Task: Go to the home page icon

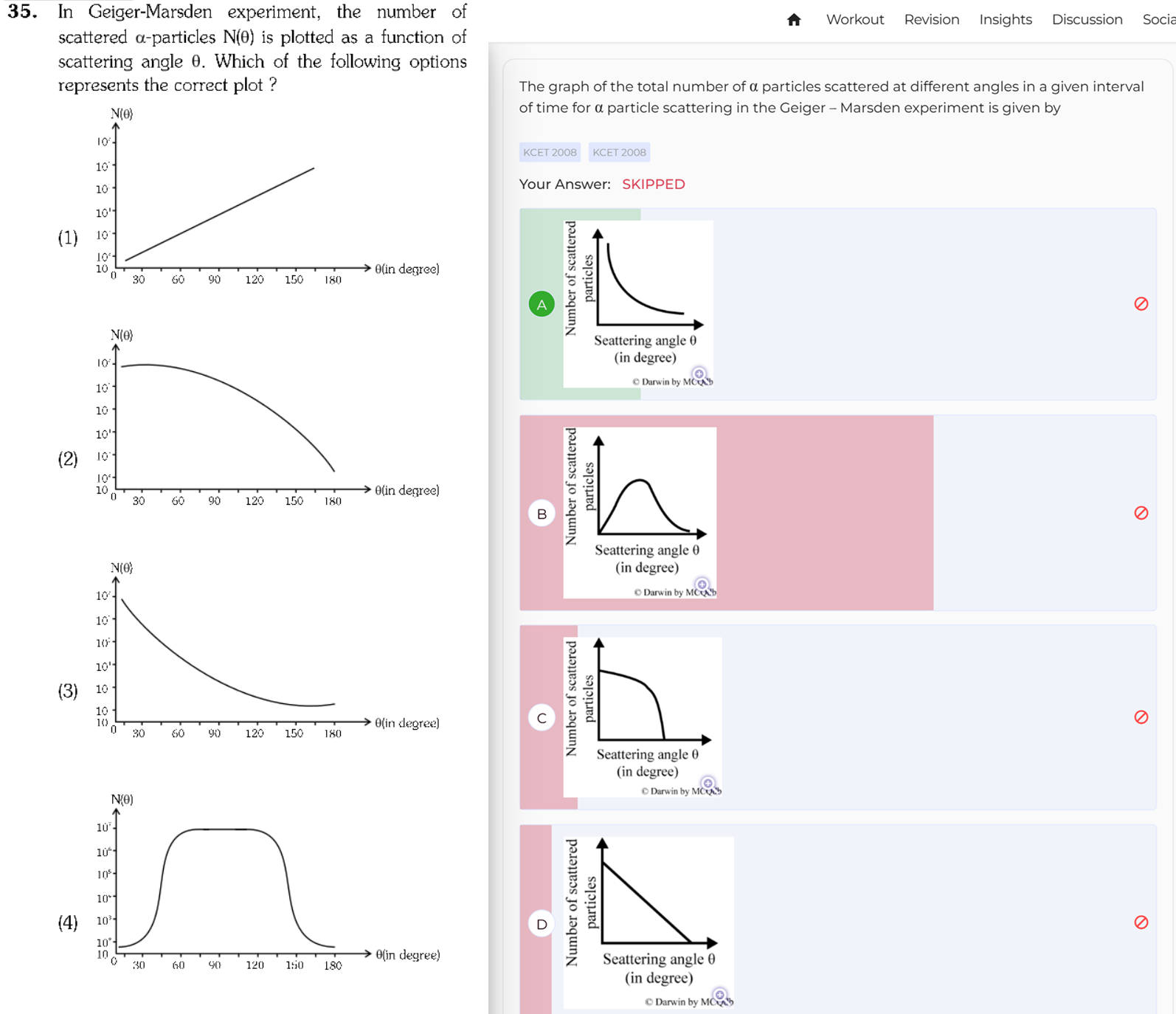Action: click(794, 20)
